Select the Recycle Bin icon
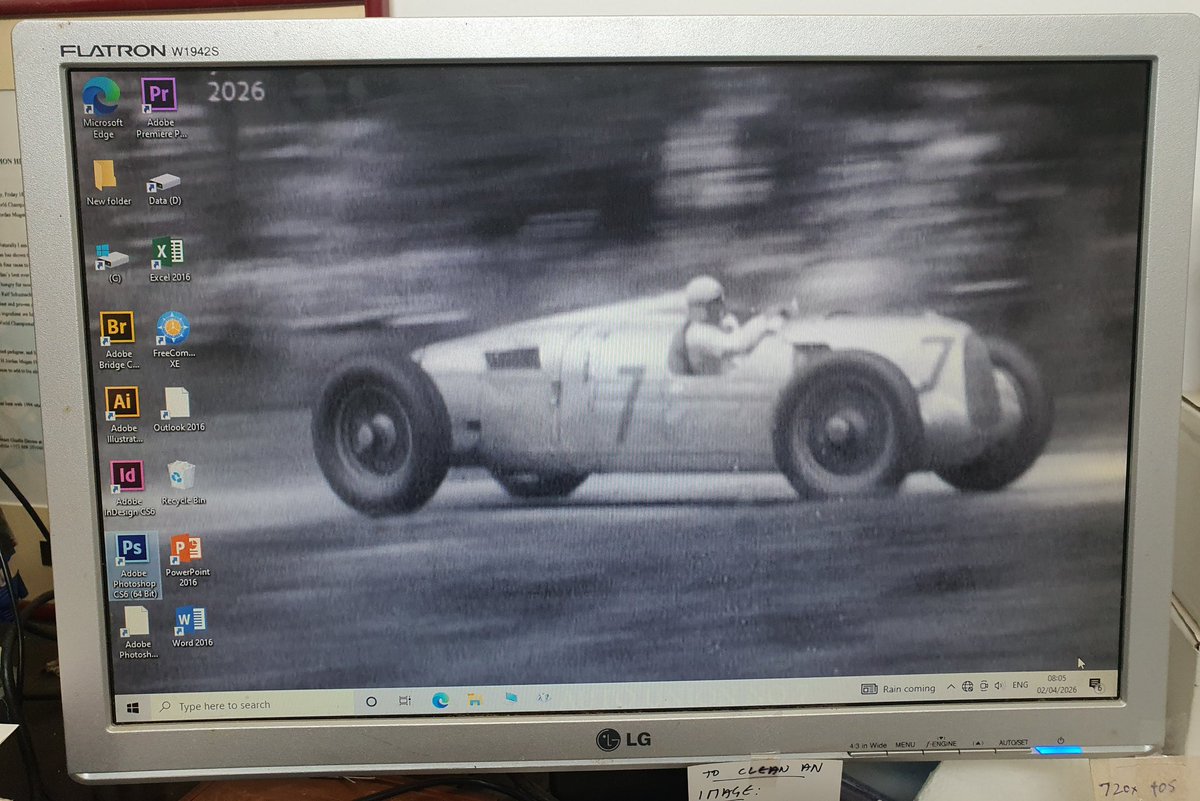 [182, 482]
